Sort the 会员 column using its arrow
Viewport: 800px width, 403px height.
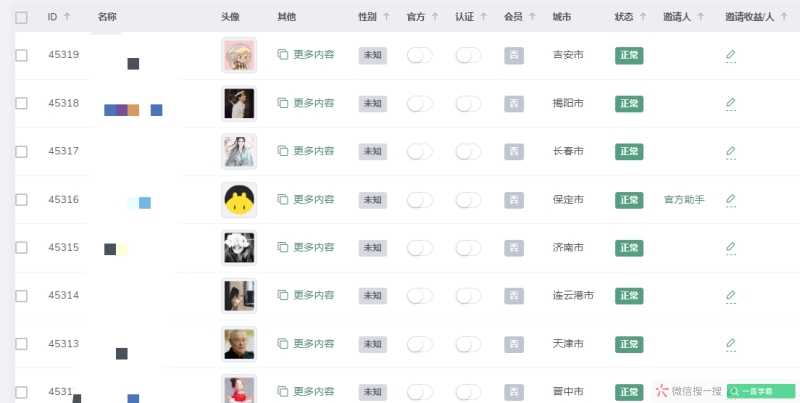coord(532,17)
